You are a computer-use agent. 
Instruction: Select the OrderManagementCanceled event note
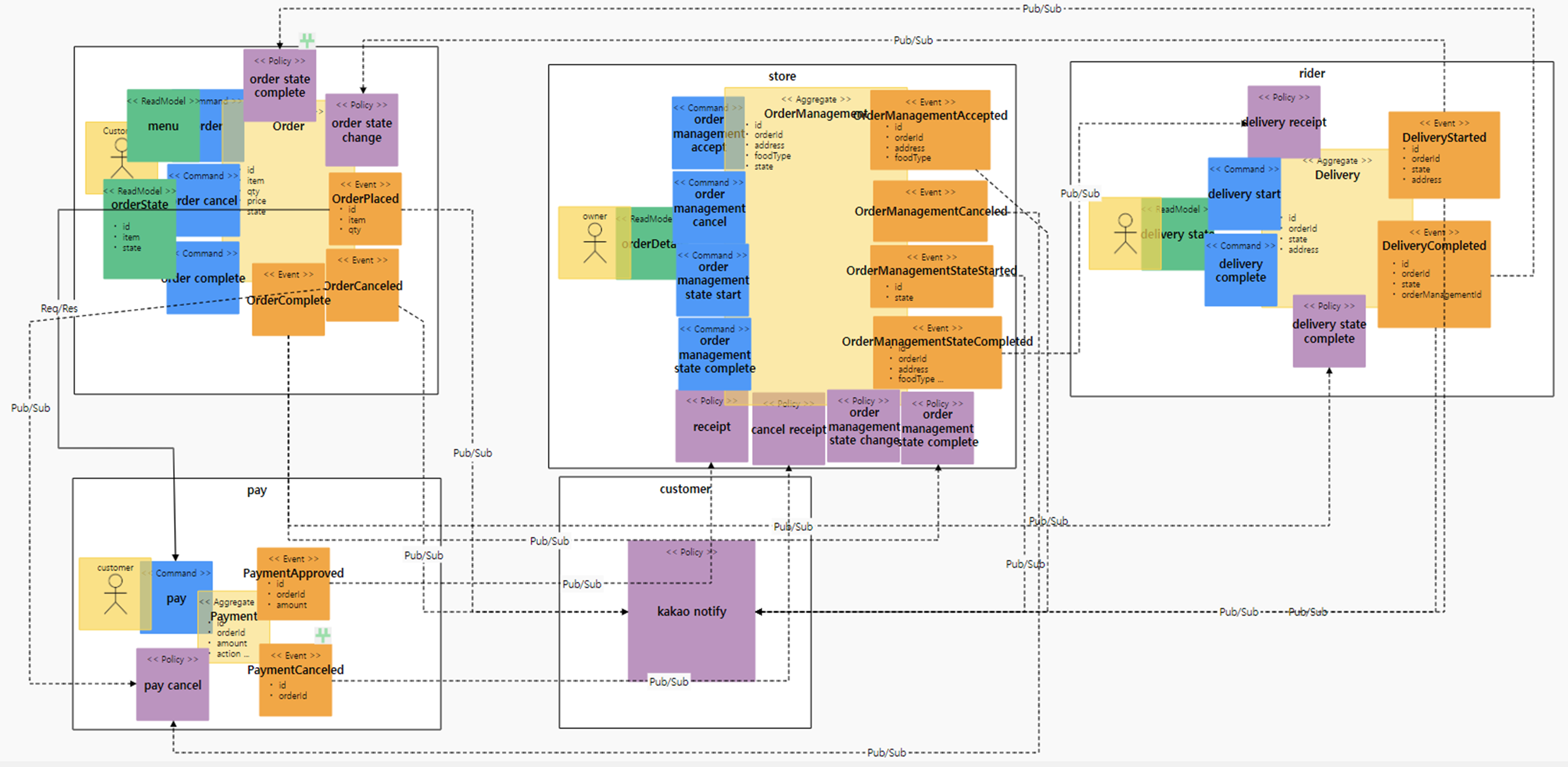(x=931, y=211)
